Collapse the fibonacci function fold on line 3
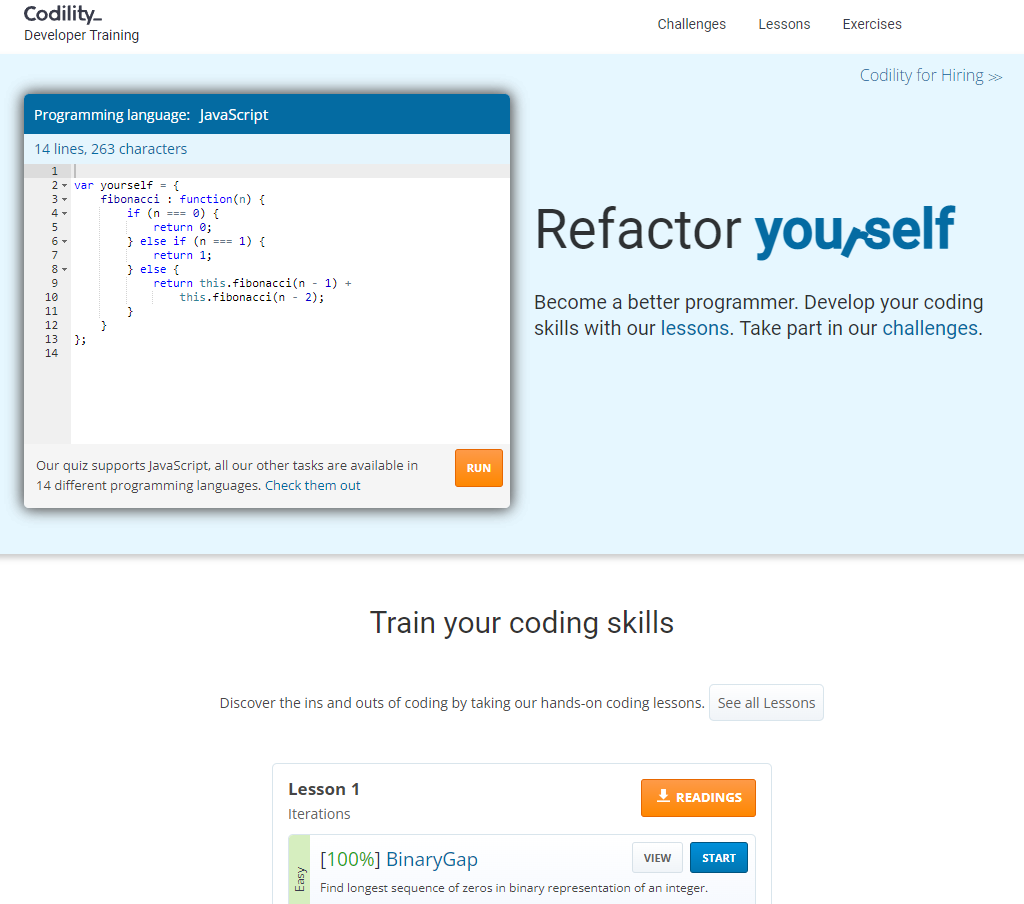The width and height of the screenshot is (1024, 904). (x=65, y=199)
